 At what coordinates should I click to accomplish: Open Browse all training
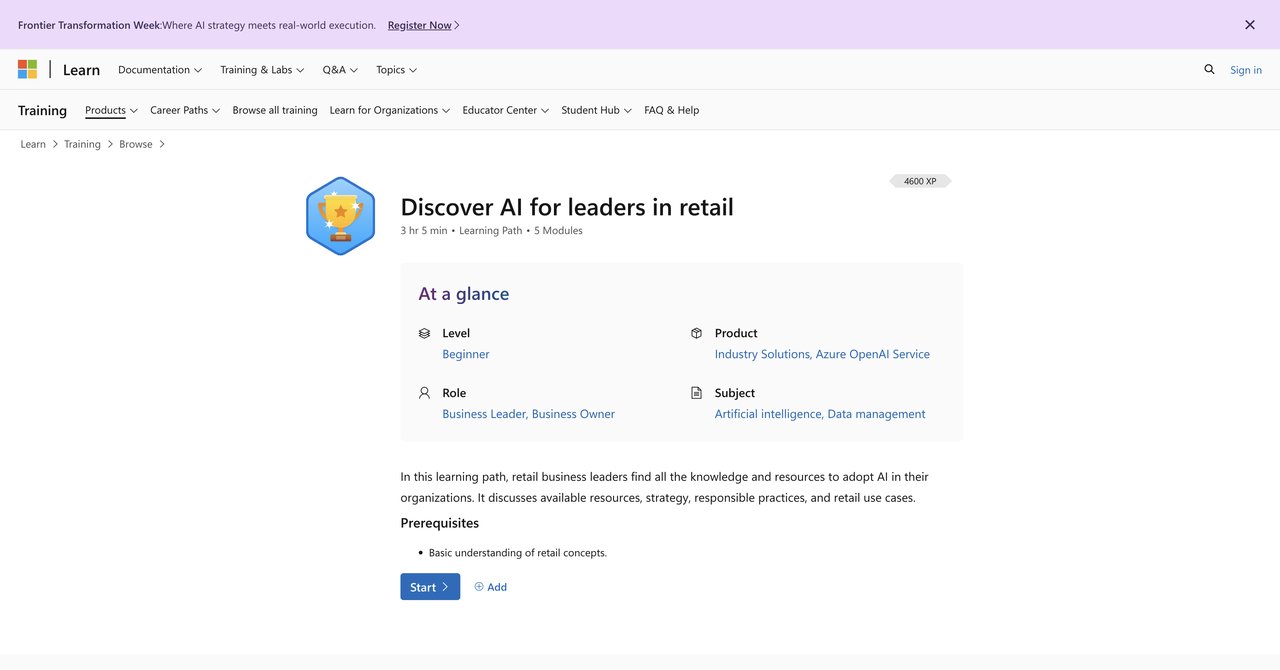pyautogui.click(x=275, y=110)
